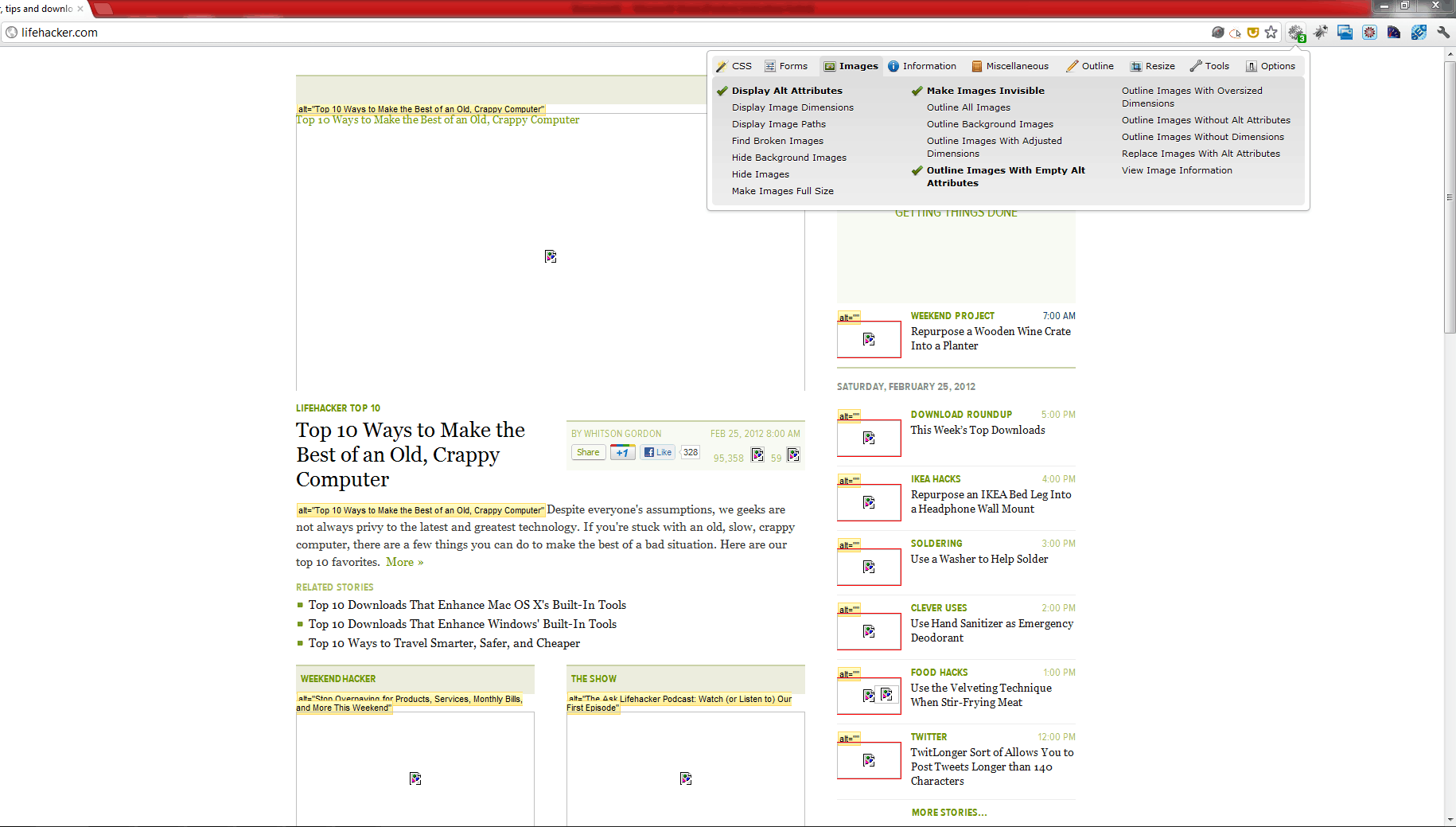Image resolution: width=1456 pixels, height=827 pixels.
Task: Click the broken image icon next to 59
Action: coord(793,454)
